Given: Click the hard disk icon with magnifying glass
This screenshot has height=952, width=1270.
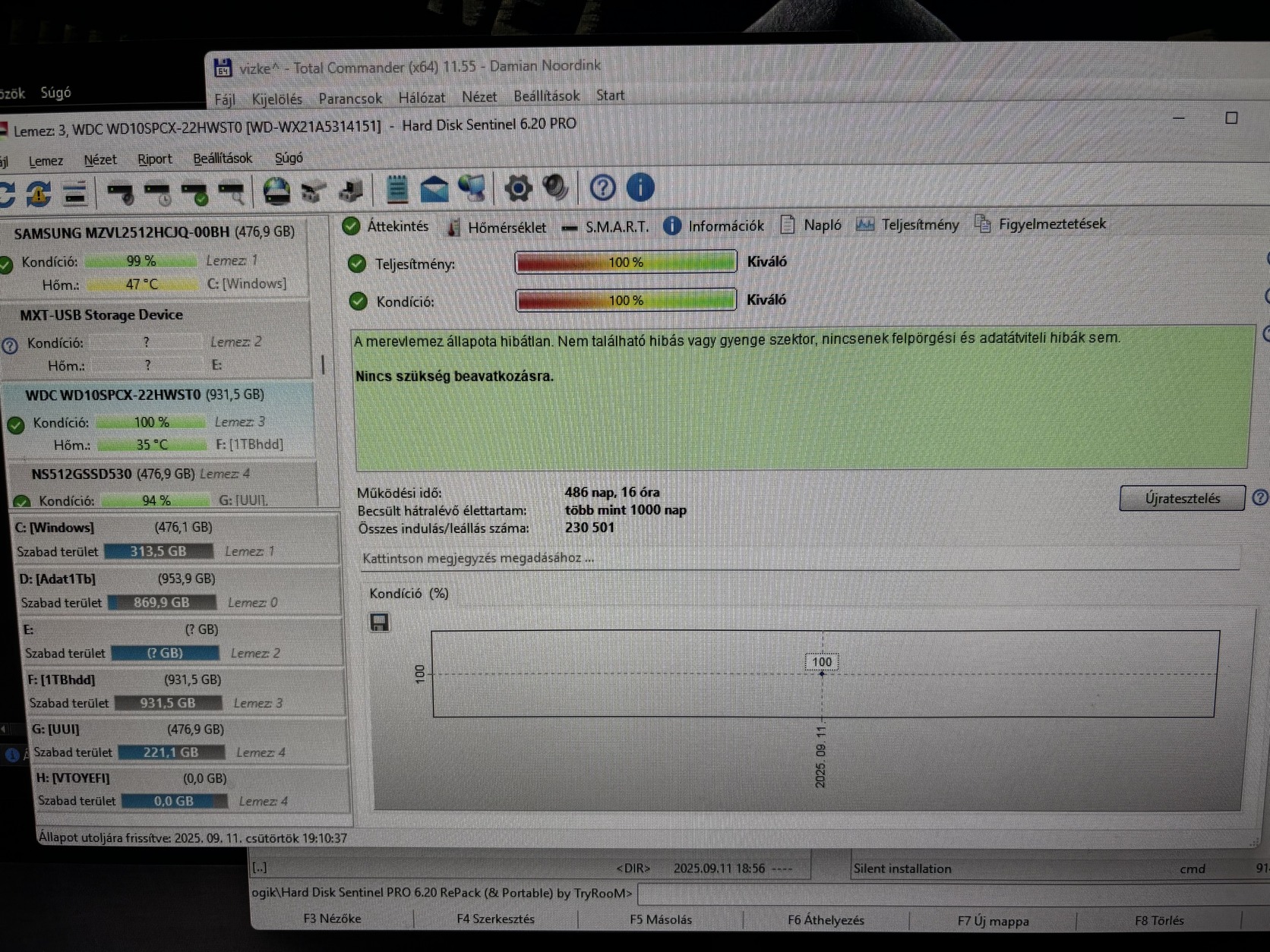Looking at the screenshot, I should click(232, 193).
